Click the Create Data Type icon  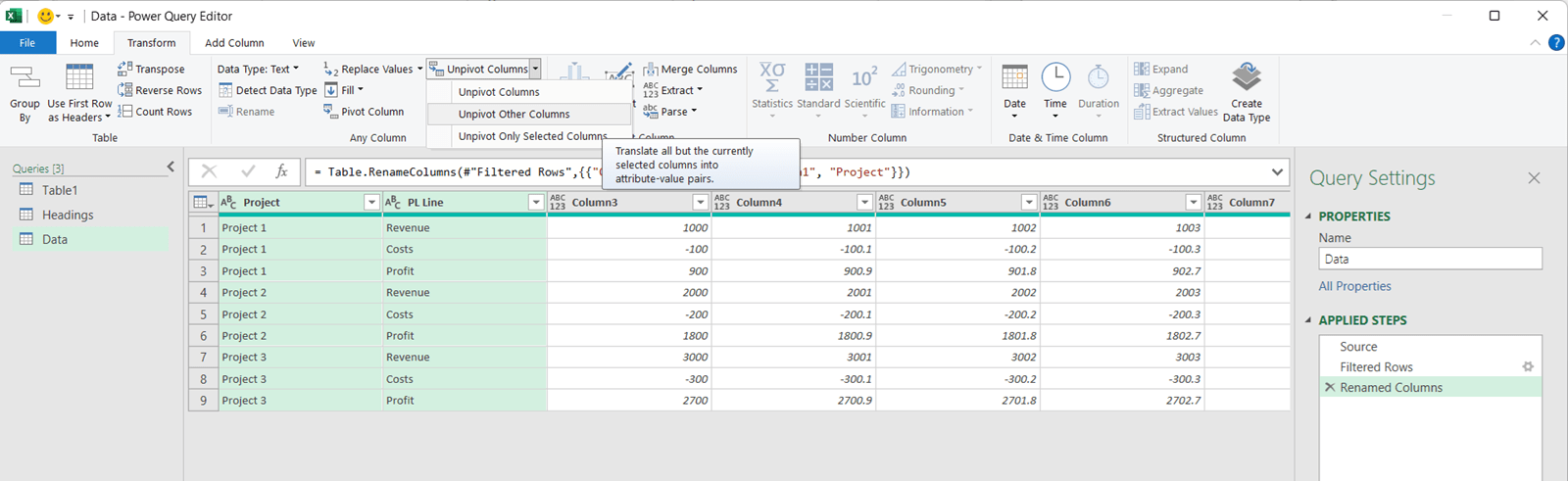(1246, 76)
